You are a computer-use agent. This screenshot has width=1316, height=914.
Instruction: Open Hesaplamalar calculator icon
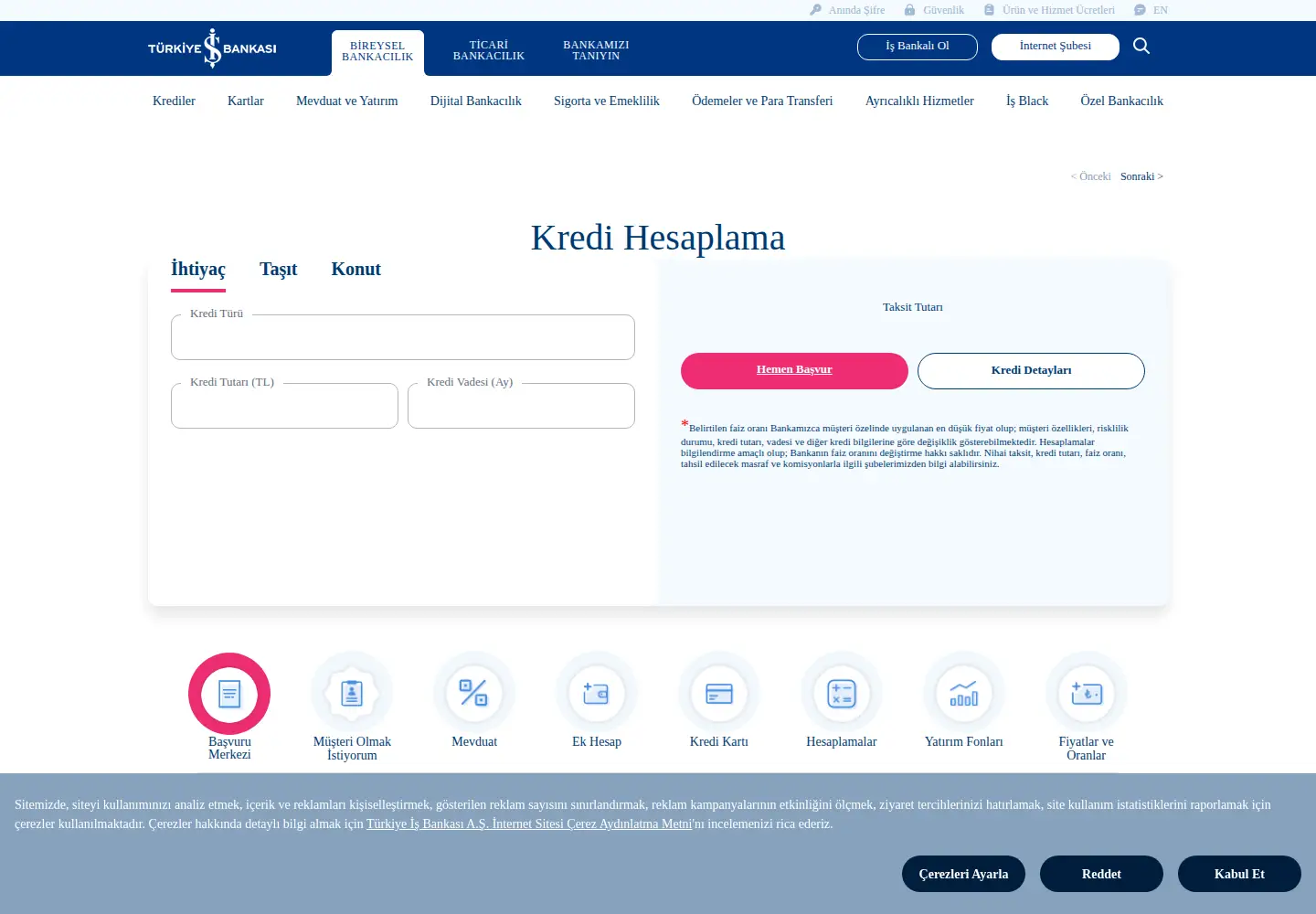(842, 694)
